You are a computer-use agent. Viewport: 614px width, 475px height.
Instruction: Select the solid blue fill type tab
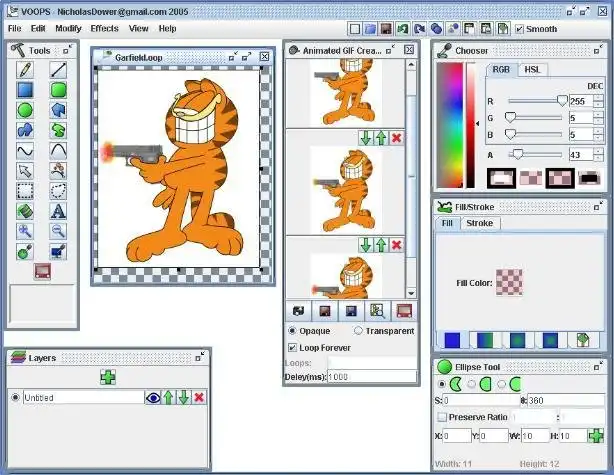pyautogui.click(x=452, y=340)
